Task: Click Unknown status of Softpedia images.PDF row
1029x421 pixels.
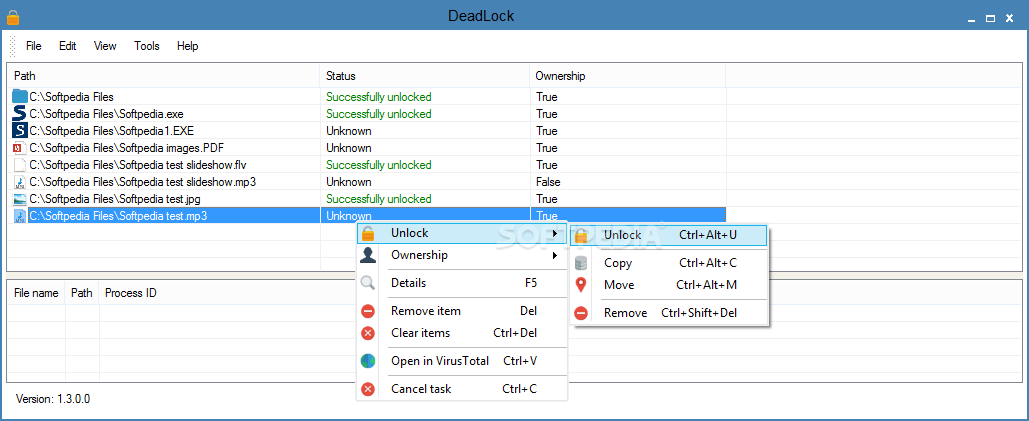Action: tap(348, 148)
